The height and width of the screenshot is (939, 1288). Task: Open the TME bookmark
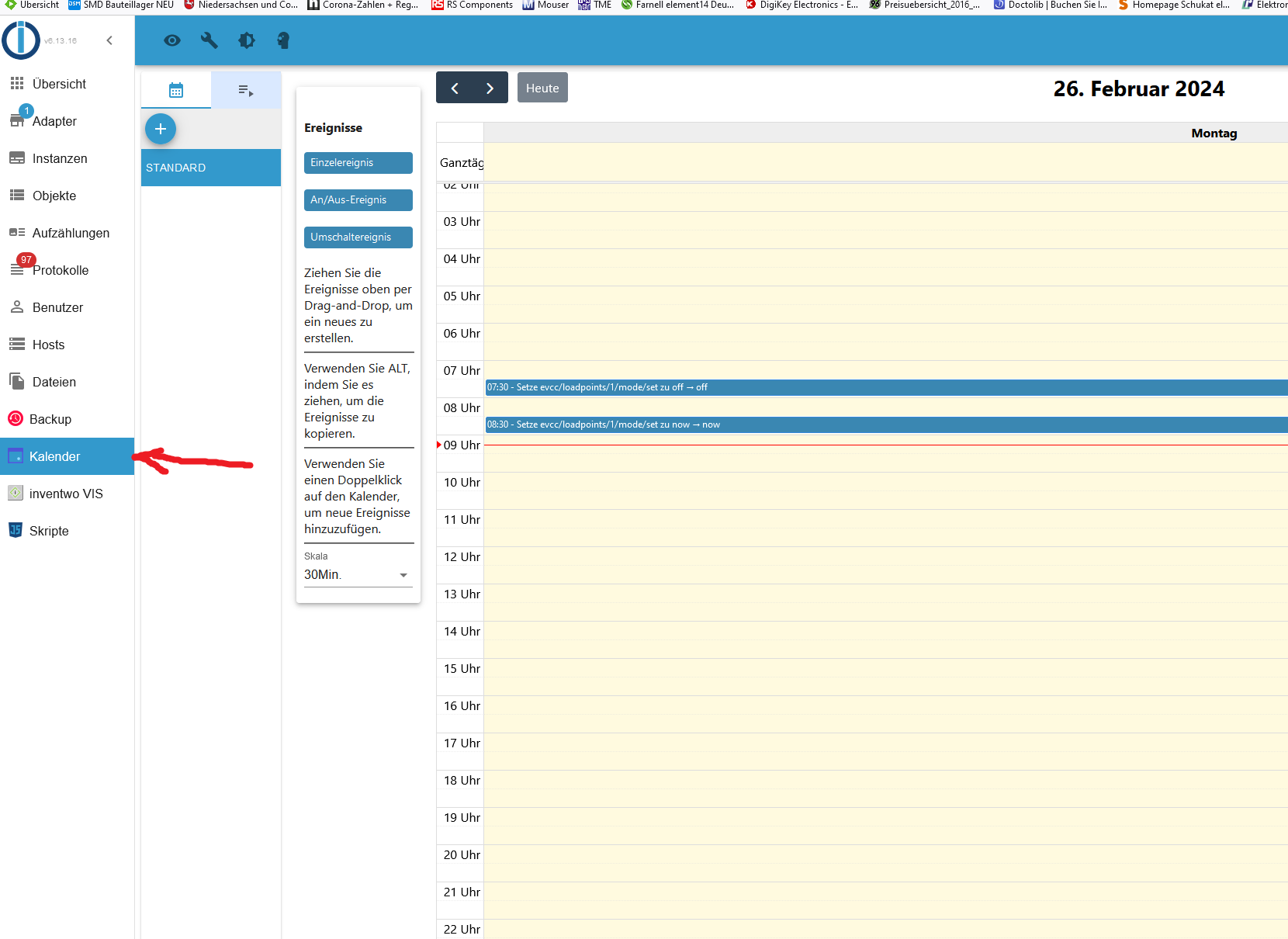[595, 5]
